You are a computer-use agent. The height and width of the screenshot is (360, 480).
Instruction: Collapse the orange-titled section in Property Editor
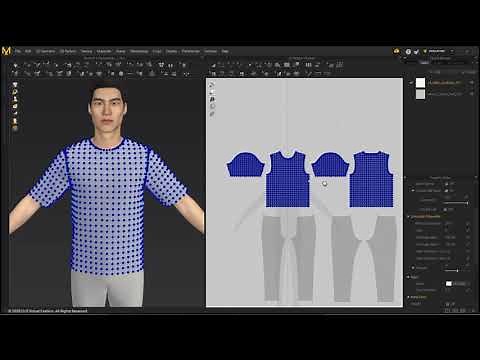click(x=409, y=217)
